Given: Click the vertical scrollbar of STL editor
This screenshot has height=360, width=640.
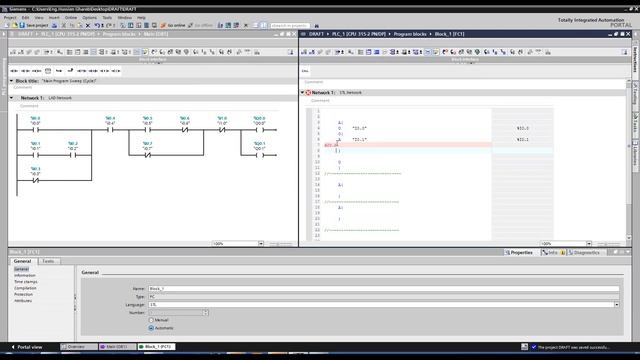Looking at the screenshot, I should pos(629,161).
